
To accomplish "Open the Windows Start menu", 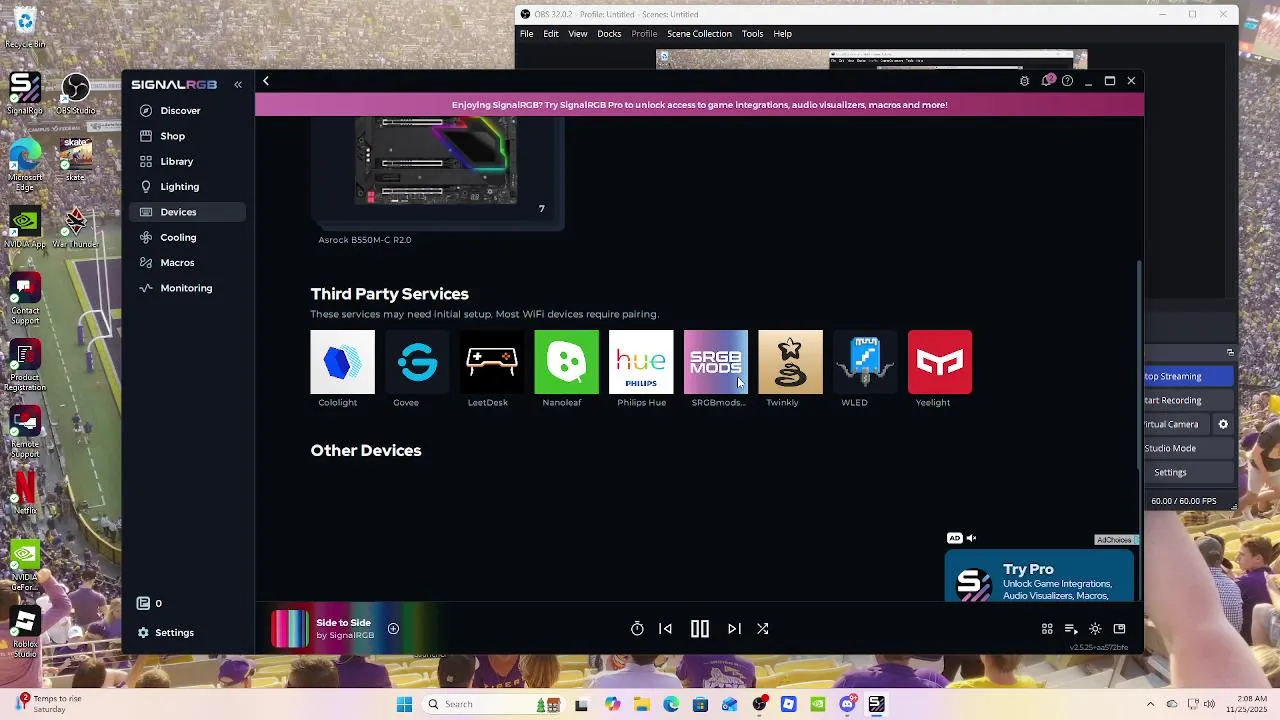I will [x=404, y=704].
